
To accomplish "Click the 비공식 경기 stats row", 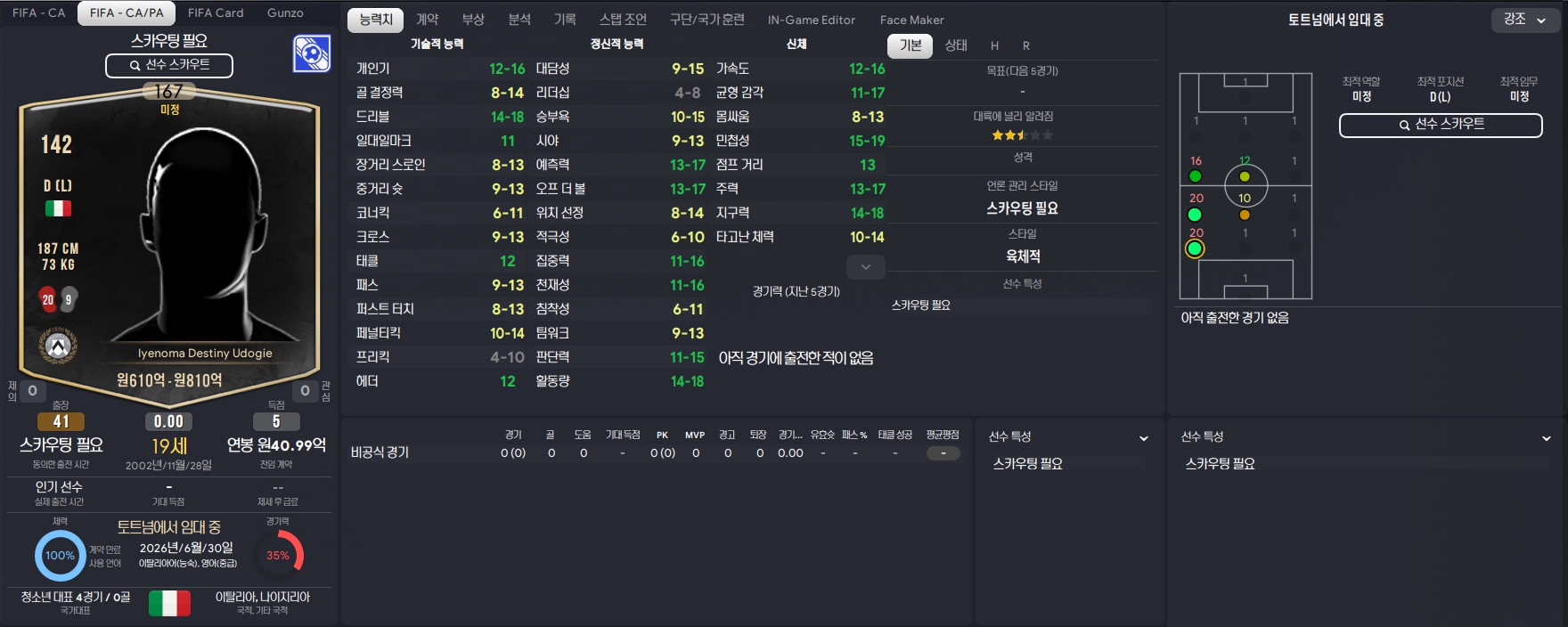I will 657,452.
